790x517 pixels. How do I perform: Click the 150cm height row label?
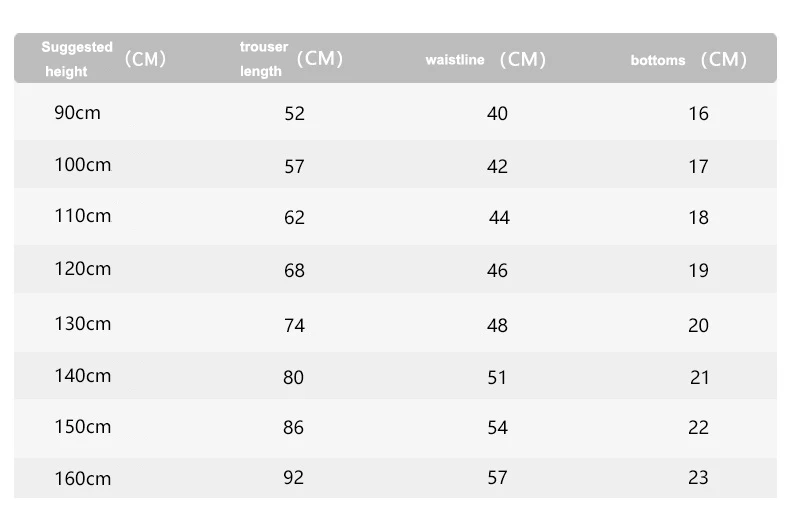coord(82,427)
